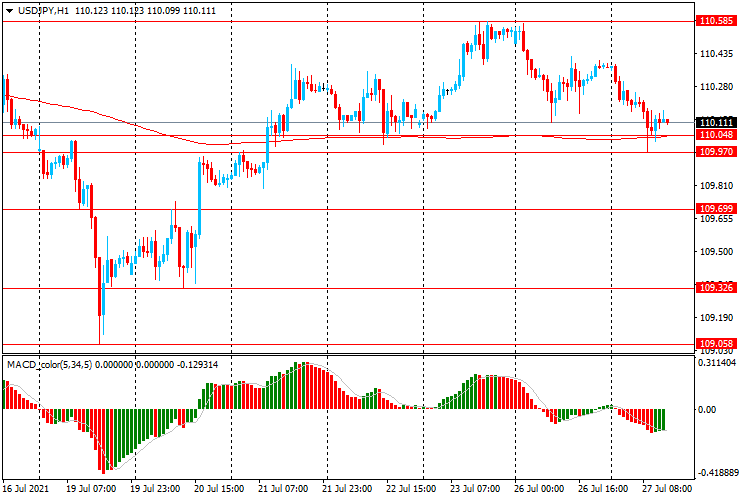
Task: Click the 26 Jul 16:00 time label
Action: click(603, 488)
